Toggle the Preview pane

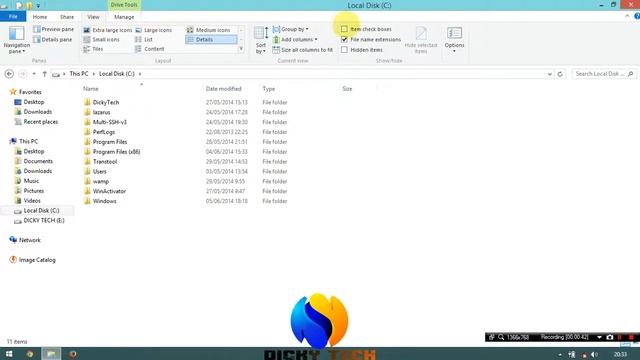53,29
